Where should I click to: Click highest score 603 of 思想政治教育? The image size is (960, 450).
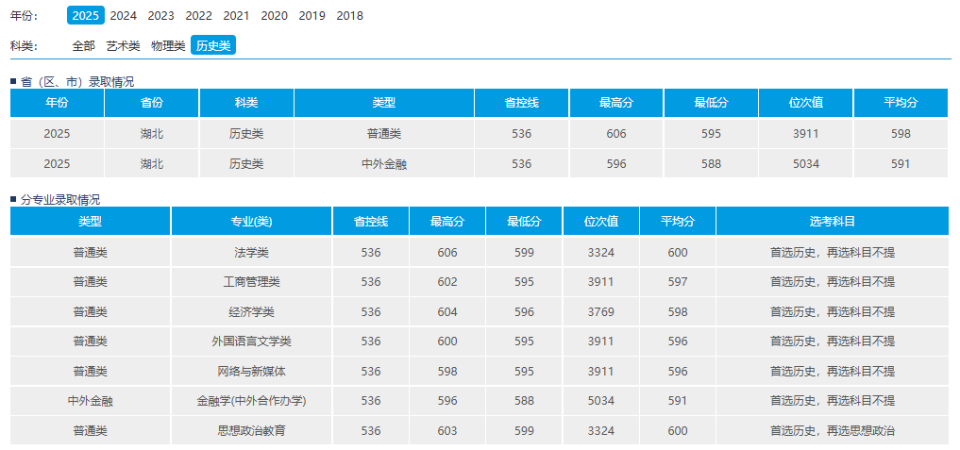(x=448, y=431)
